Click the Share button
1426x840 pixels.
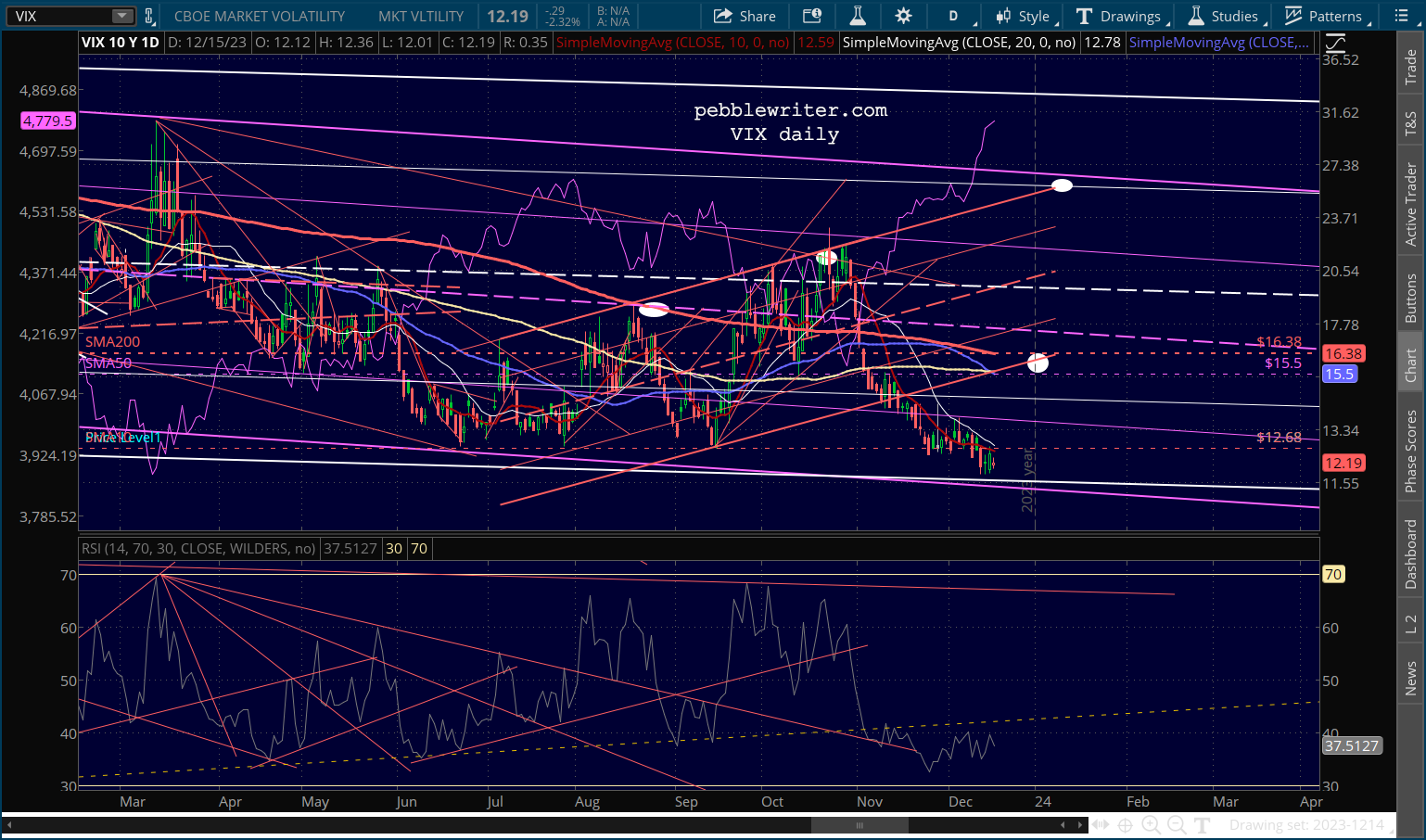tap(745, 16)
